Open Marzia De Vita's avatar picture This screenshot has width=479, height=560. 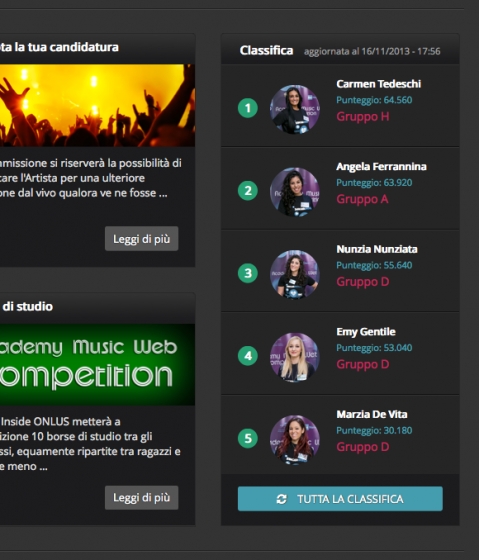coord(295,439)
